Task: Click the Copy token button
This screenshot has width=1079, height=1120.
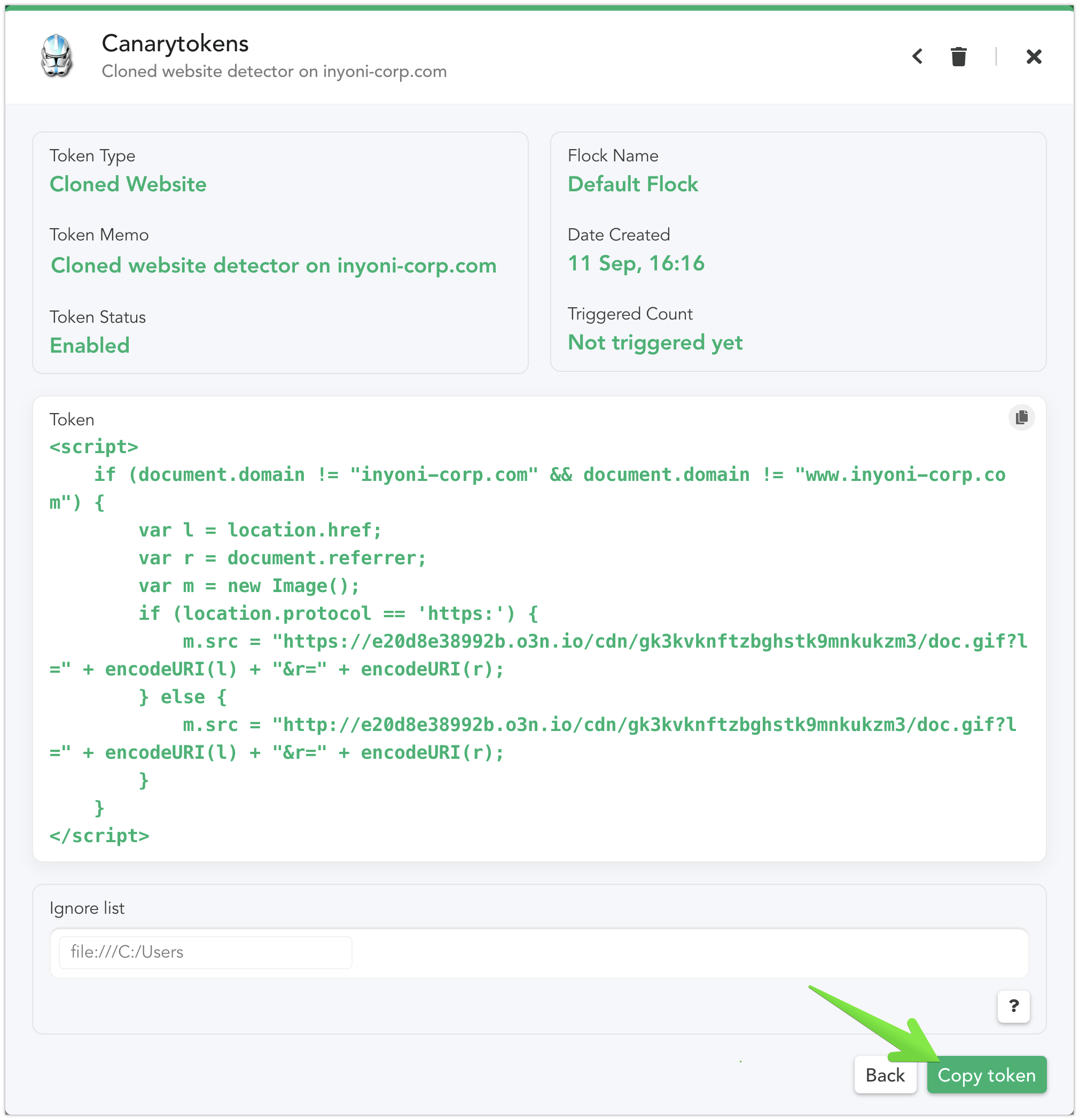Action: (987, 1075)
